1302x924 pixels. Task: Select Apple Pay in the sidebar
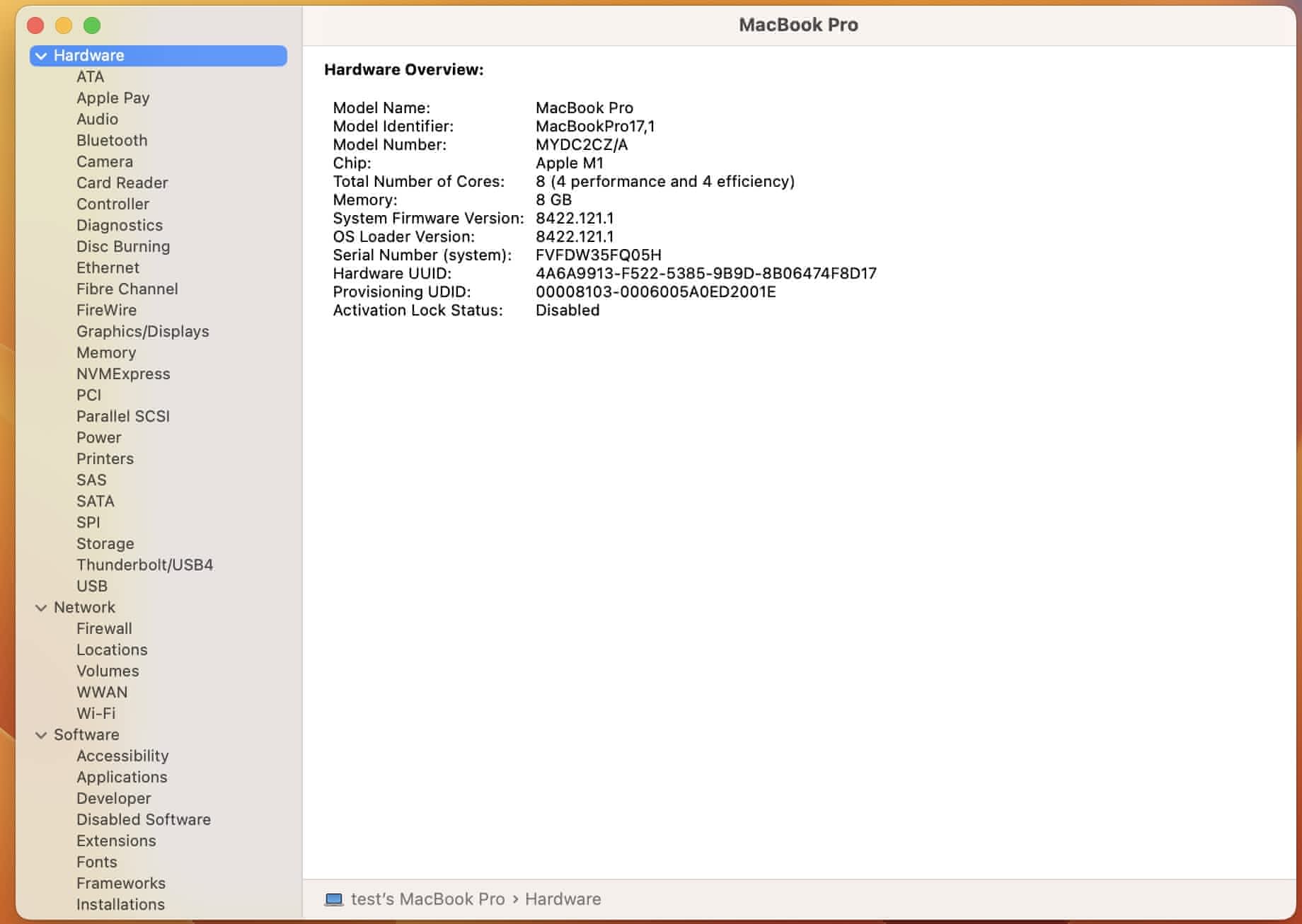tap(113, 98)
